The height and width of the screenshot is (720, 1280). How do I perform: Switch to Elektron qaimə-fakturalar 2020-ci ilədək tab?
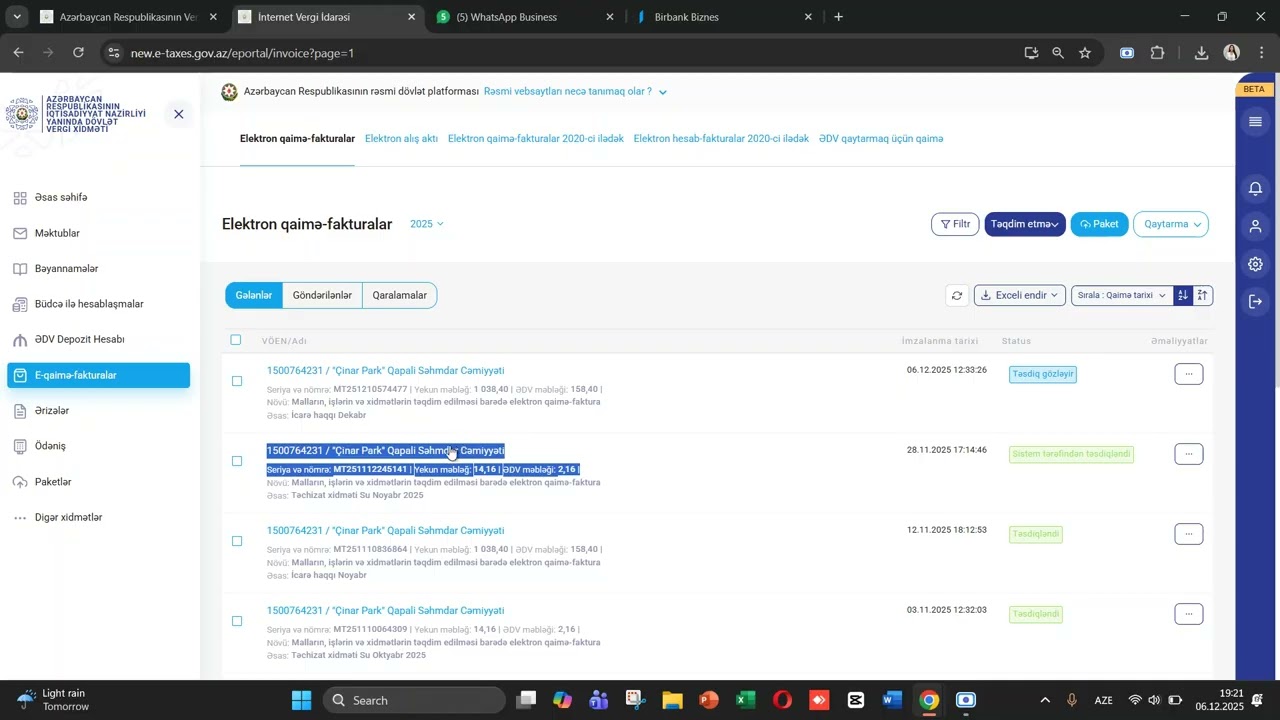point(536,139)
